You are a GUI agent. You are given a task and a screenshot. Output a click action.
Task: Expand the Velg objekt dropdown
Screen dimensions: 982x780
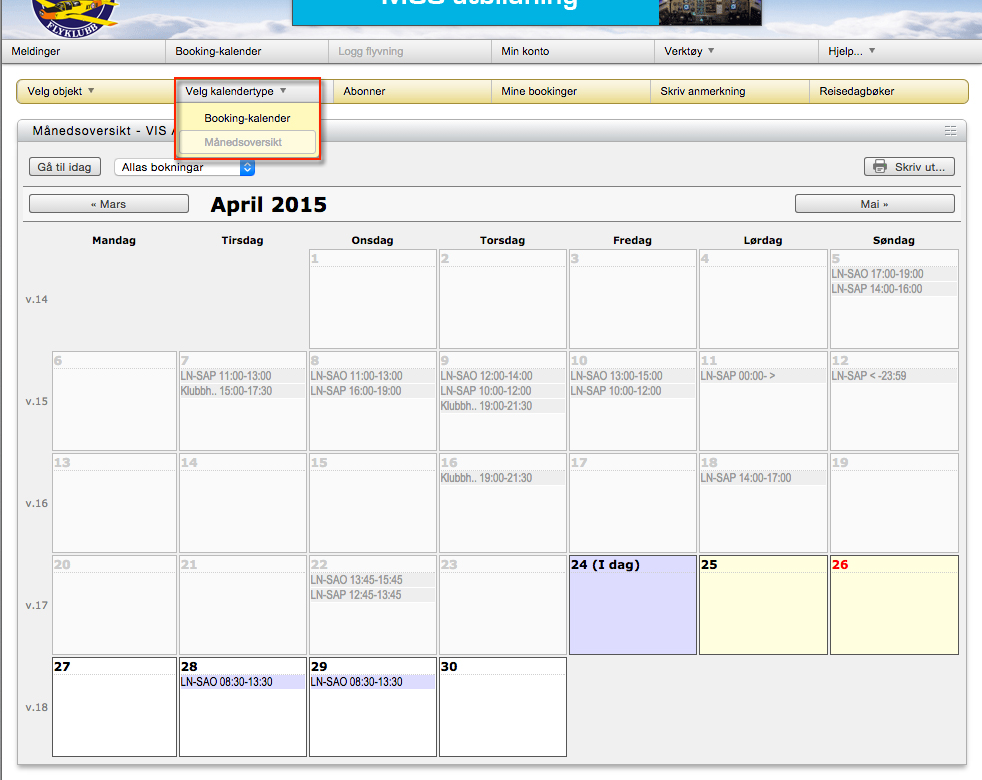pos(61,91)
